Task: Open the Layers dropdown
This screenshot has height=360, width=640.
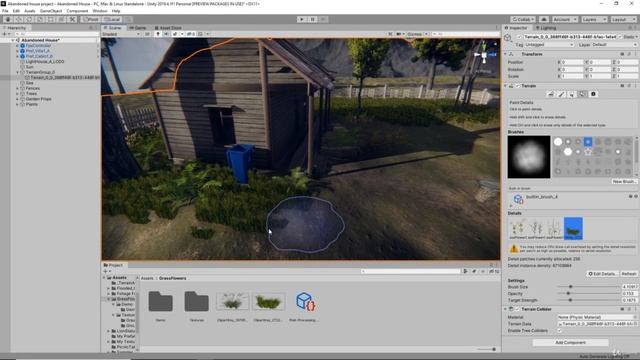Action: click(594, 19)
